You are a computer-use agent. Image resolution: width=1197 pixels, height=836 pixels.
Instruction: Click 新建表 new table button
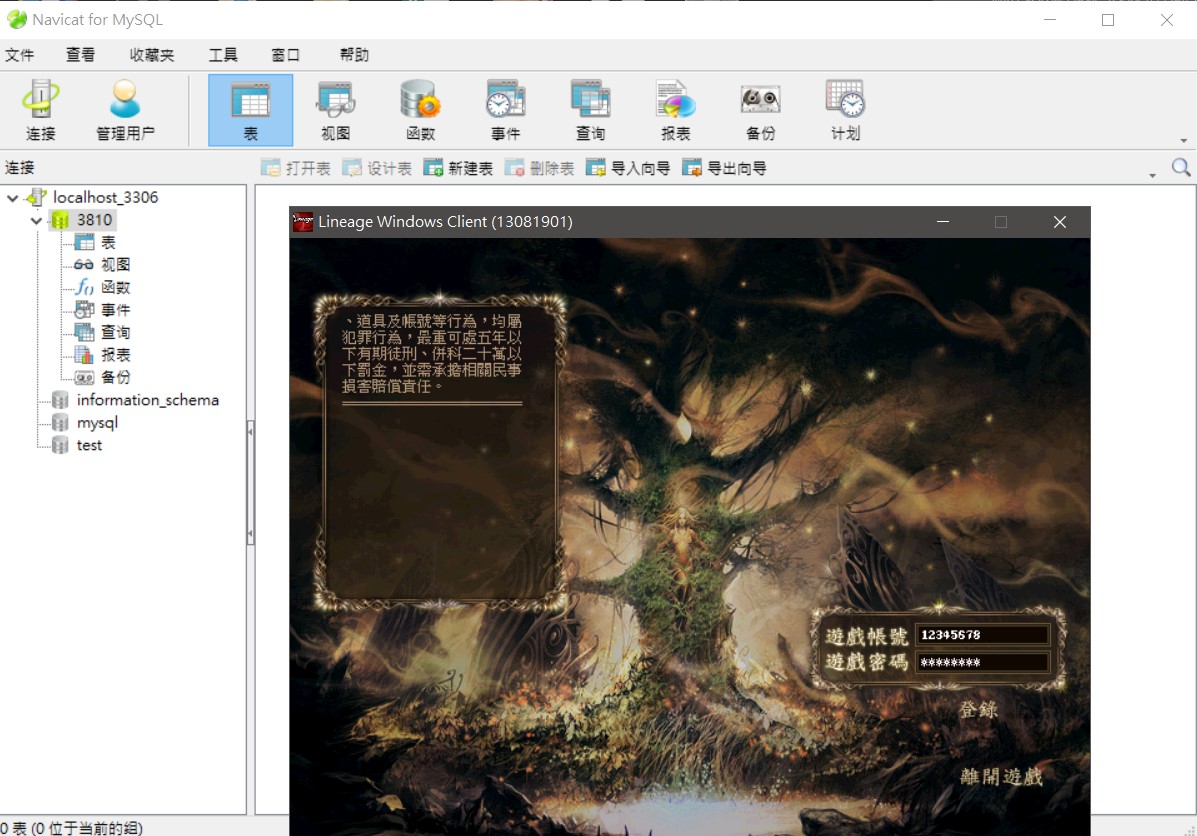pos(458,168)
